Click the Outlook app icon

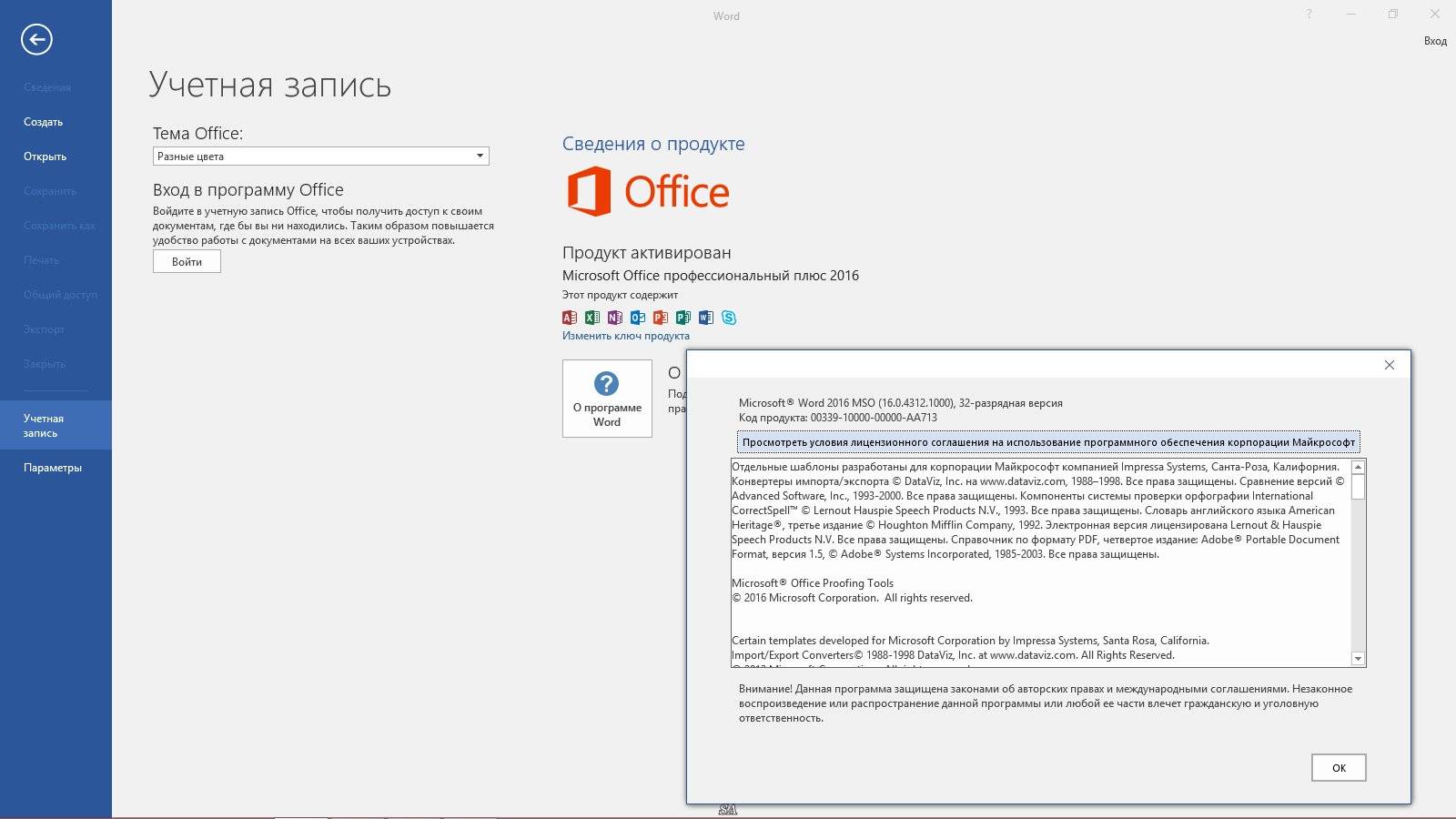tap(638, 318)
